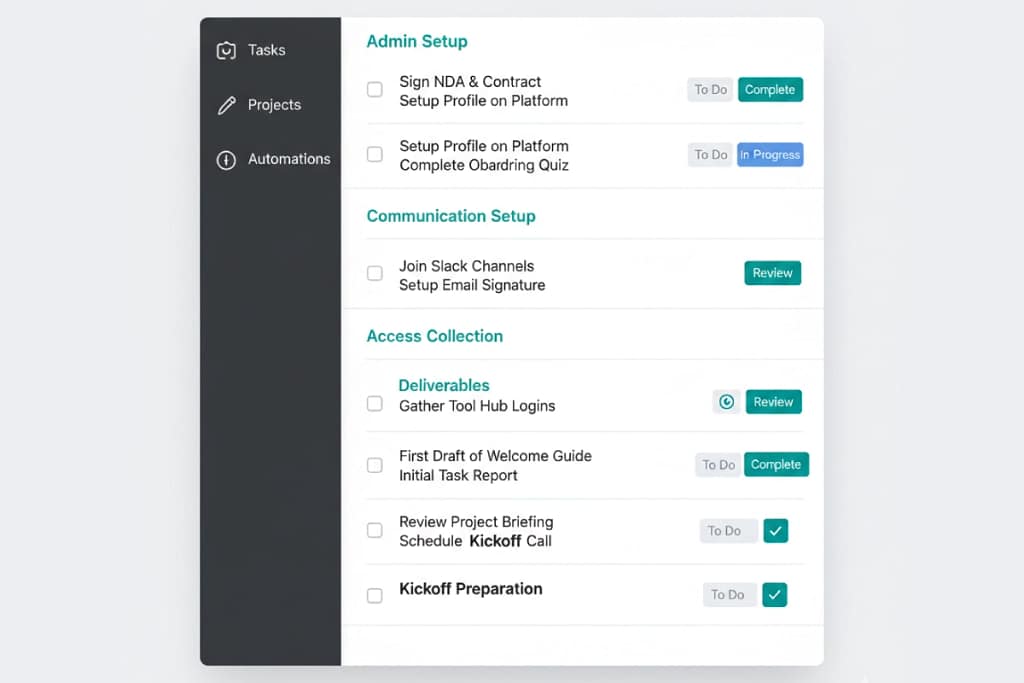Click the checkmark icon for Kickoff Preparation
1024x683 pixels.
(x=774, y=594)
